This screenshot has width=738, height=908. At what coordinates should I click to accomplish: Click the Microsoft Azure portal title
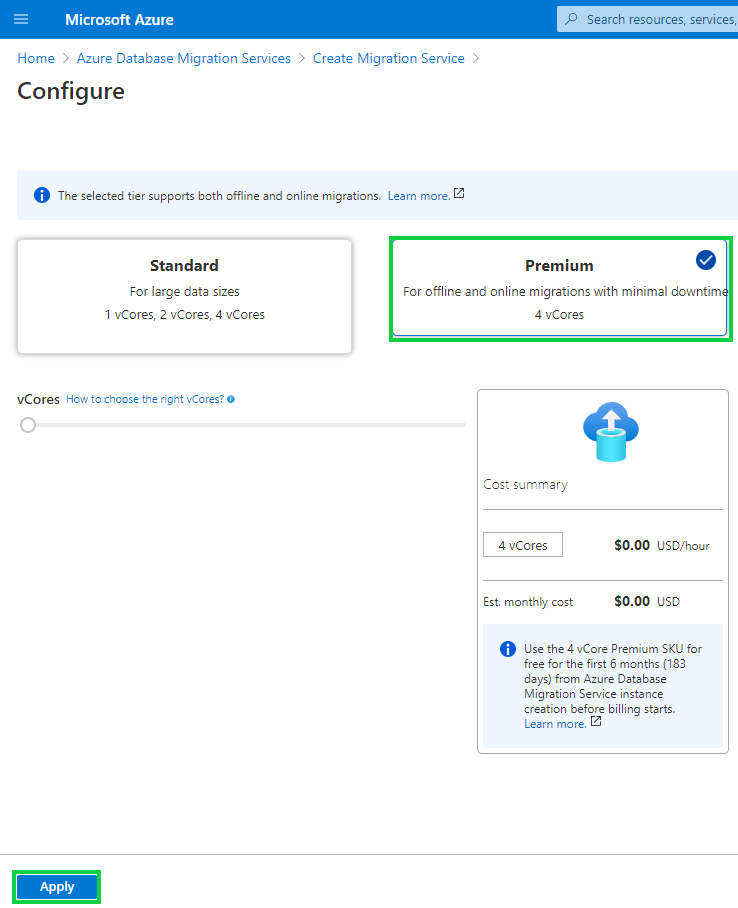119,20
